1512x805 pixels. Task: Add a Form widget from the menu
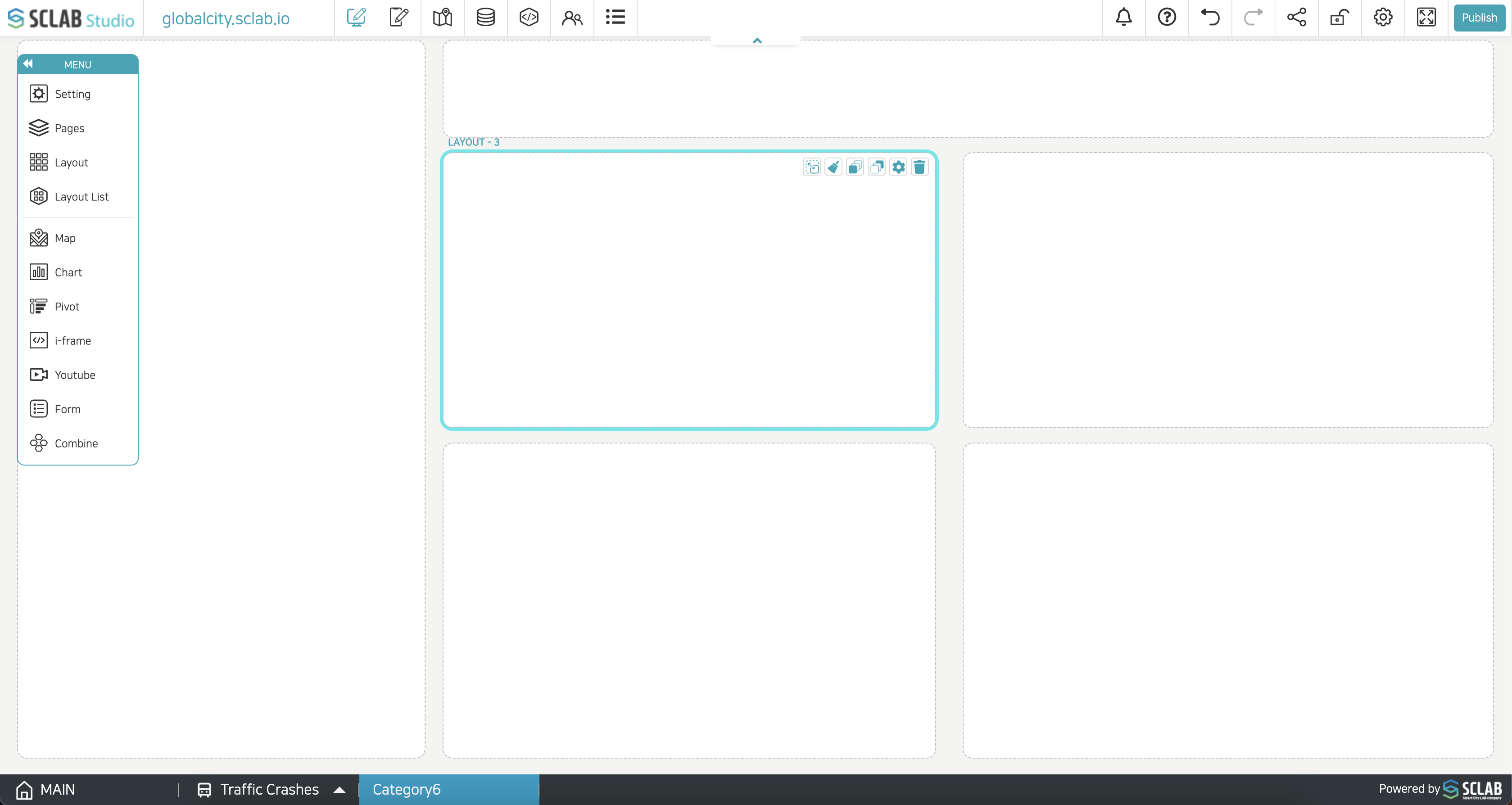click(77, 409)
